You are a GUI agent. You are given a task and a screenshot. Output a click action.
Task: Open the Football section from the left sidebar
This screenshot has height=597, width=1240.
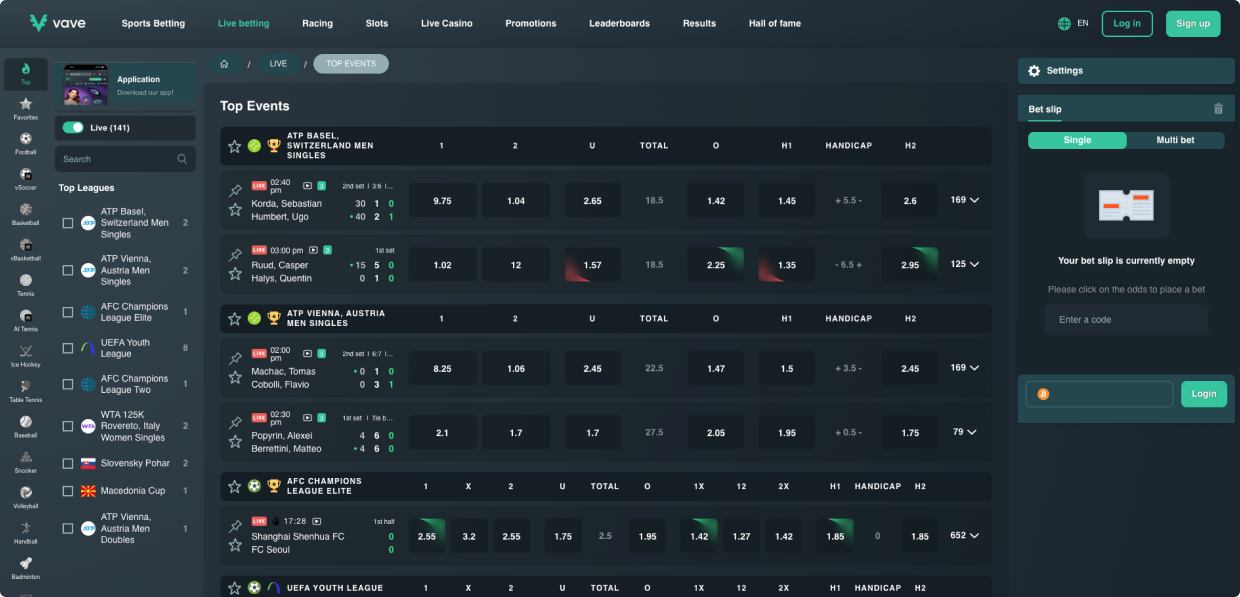tap(25, 140)
